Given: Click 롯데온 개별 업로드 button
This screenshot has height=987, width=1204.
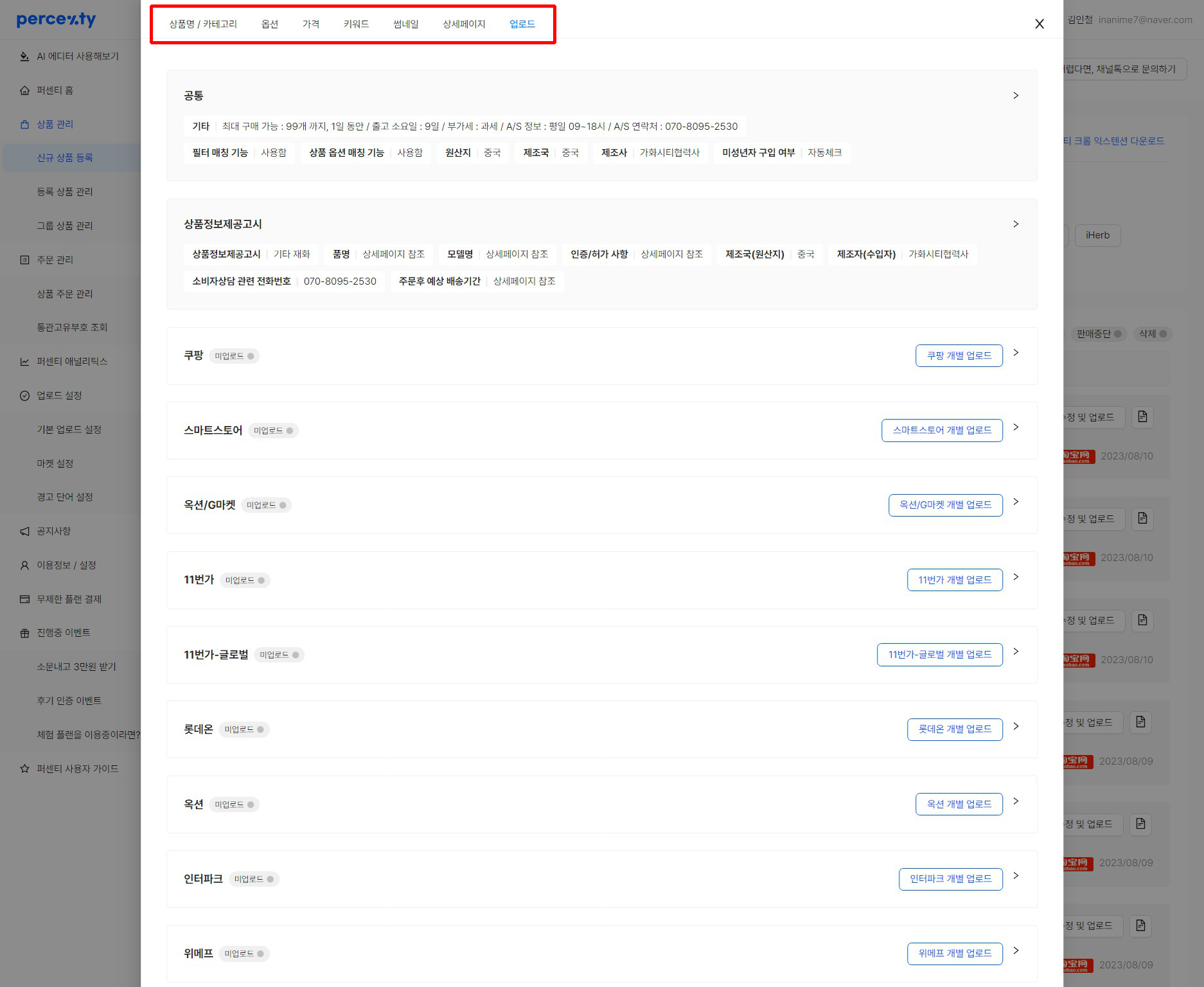Looking at the screenshot, I should coord(955,729).
